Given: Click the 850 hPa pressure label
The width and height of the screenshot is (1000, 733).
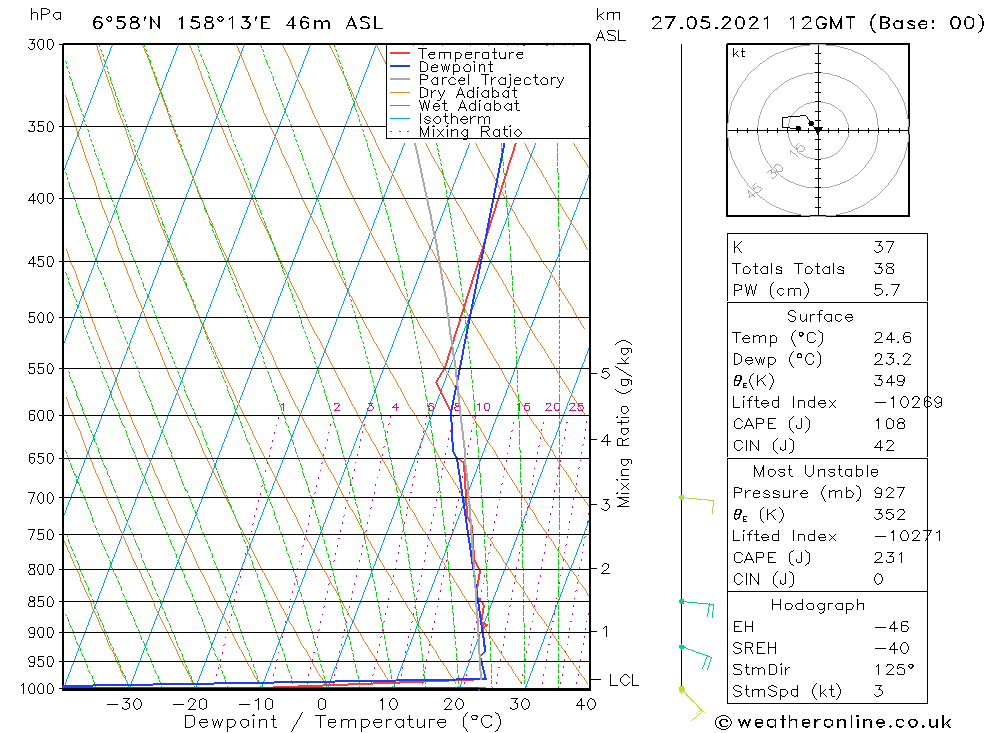Looking at the screenshot, I should [41, 602].
